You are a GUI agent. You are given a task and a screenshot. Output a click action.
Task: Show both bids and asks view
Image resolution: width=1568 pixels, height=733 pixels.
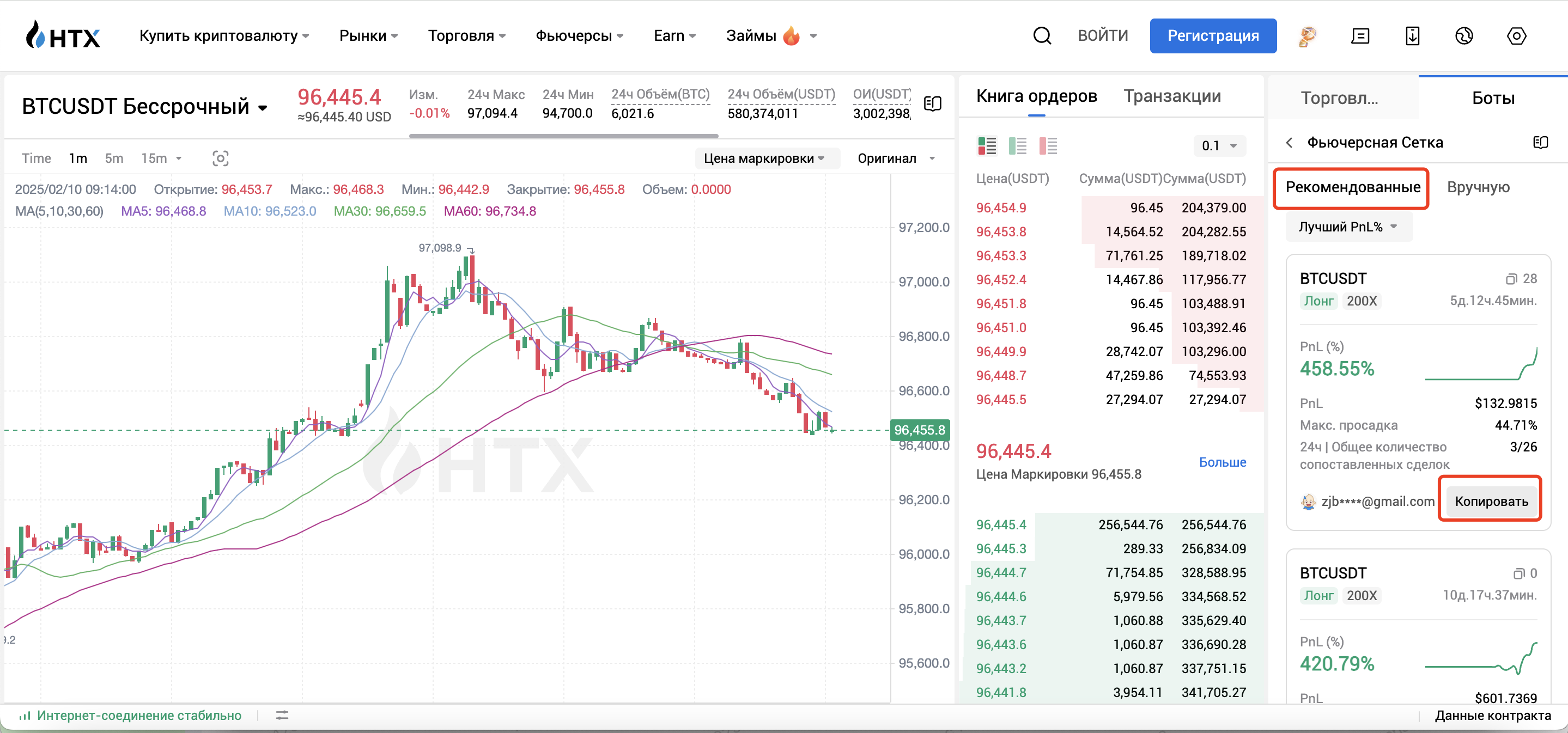coord(987,146)
